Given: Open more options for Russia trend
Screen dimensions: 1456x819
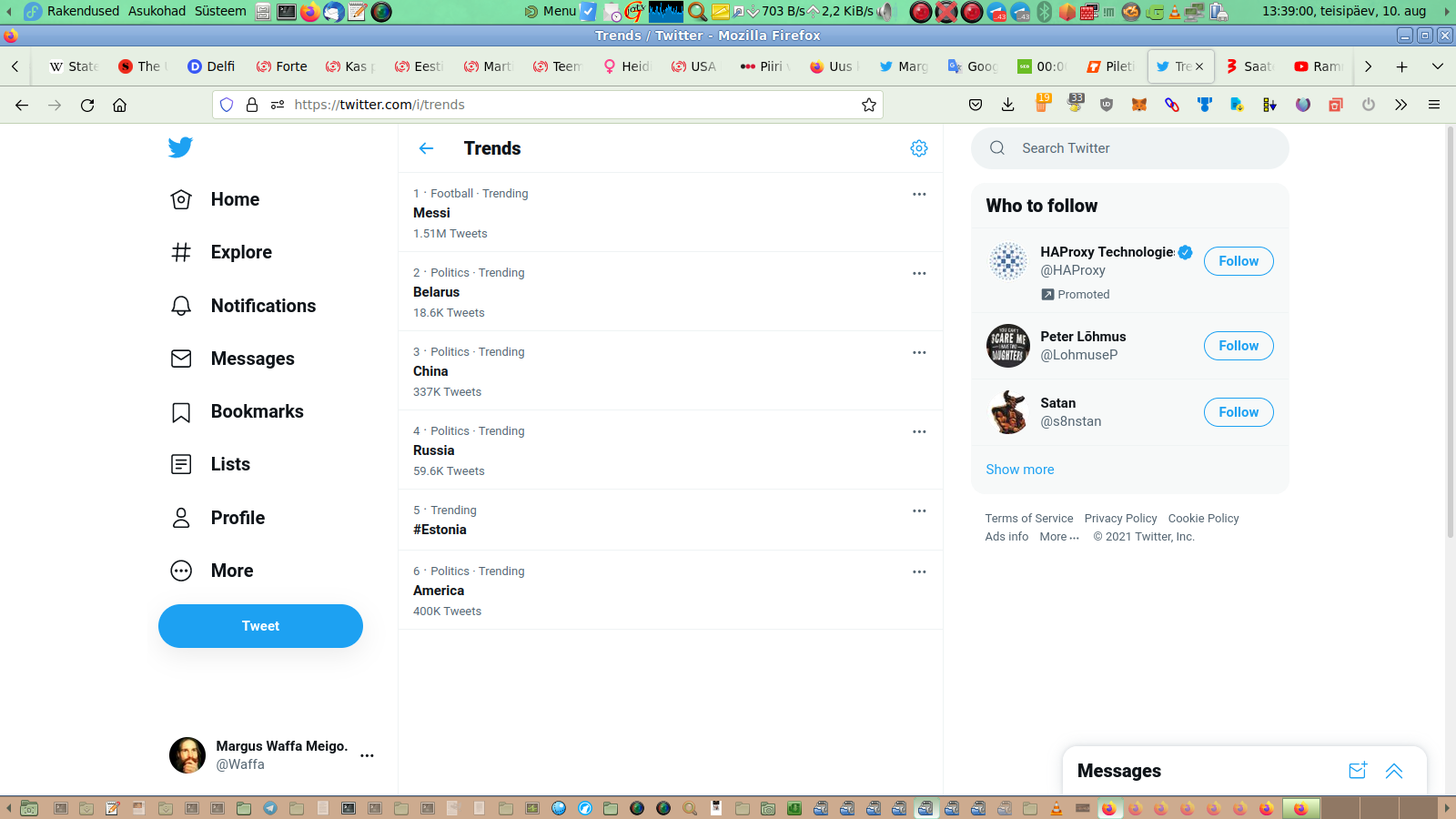Looking at the screenshot, I should pyautogui.click(x=919, y=431).
